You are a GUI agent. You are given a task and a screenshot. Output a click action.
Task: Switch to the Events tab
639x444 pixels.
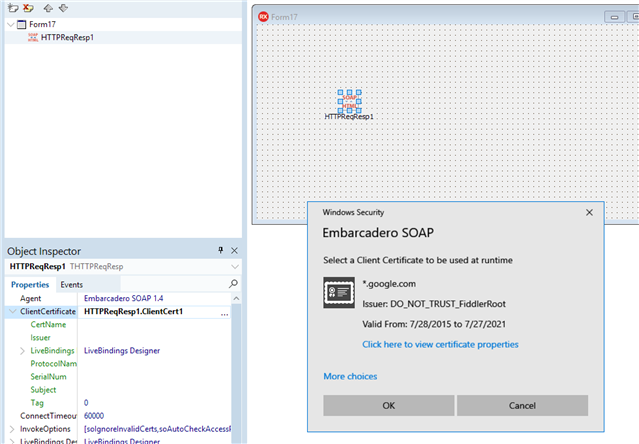[71, 284]
